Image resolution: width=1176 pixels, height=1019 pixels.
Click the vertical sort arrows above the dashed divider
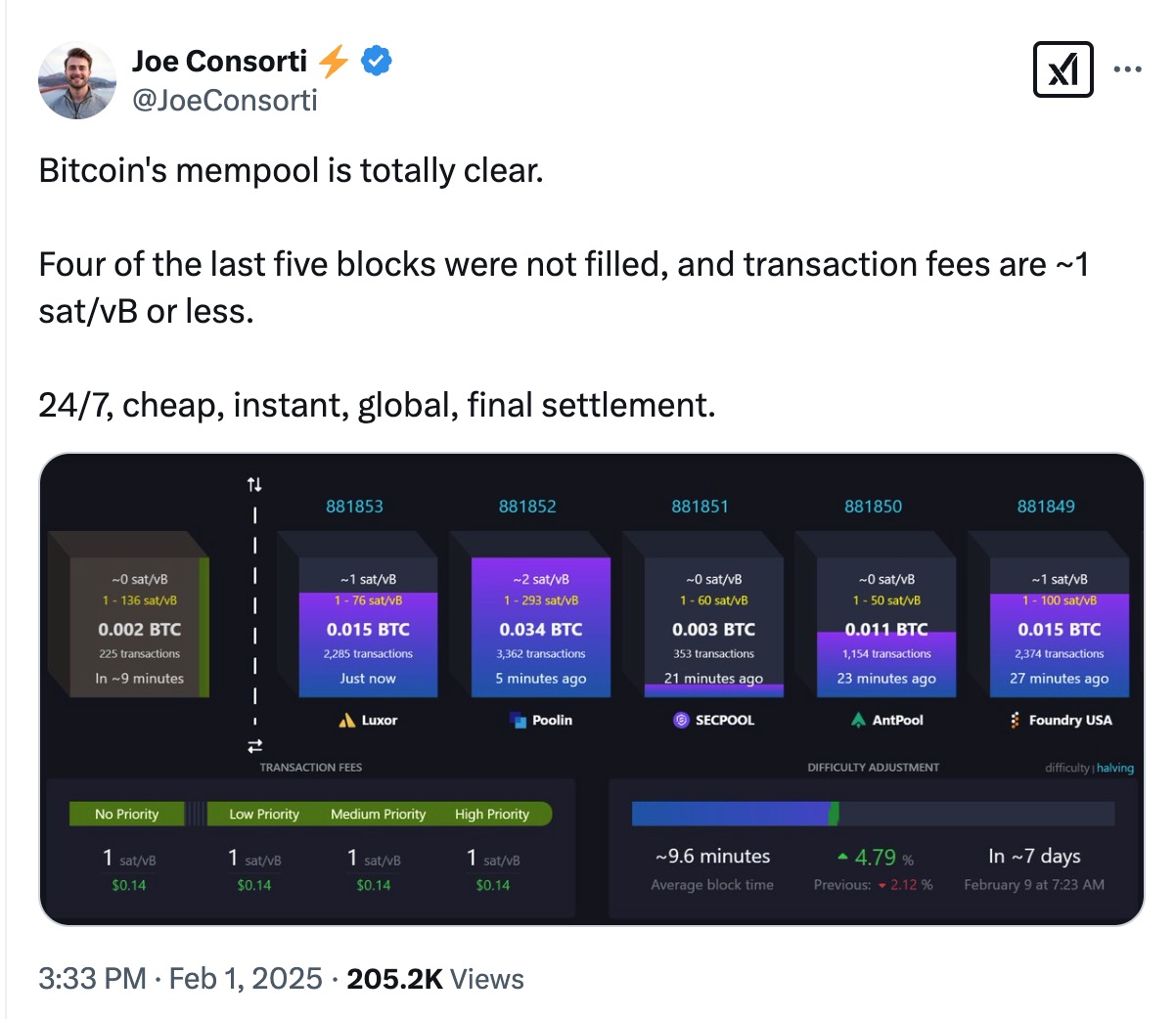(x=254, y=483)
